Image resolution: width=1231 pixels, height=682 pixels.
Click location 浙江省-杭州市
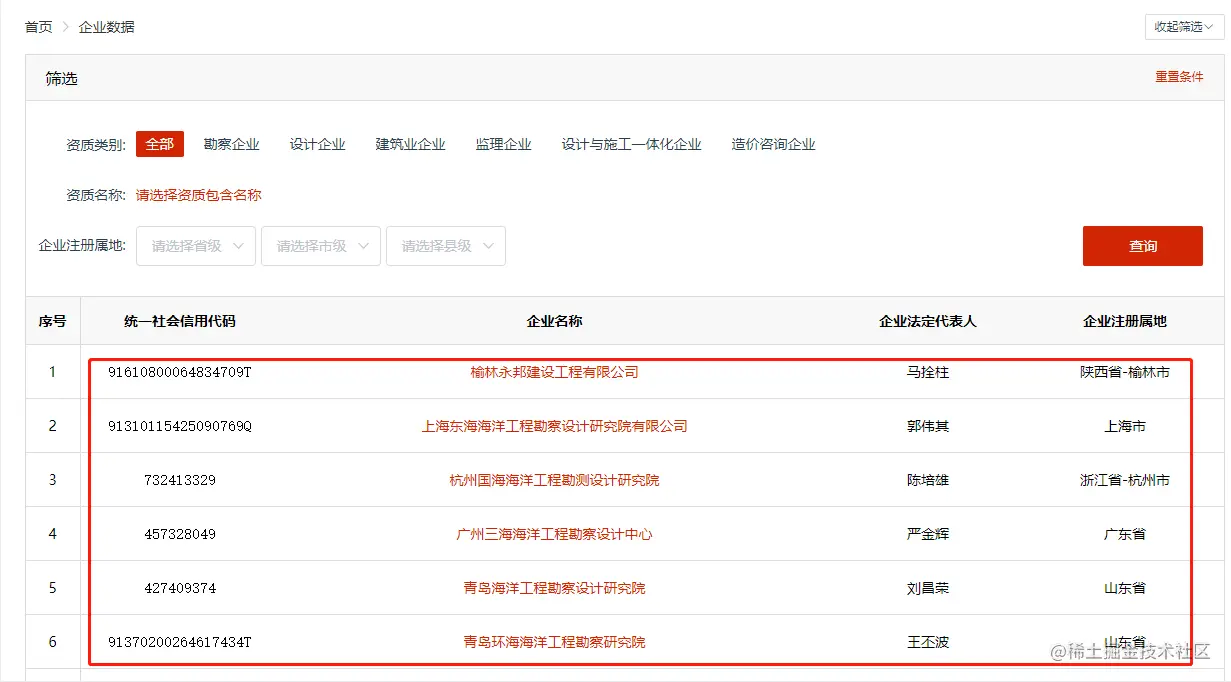coord(1125,480)
